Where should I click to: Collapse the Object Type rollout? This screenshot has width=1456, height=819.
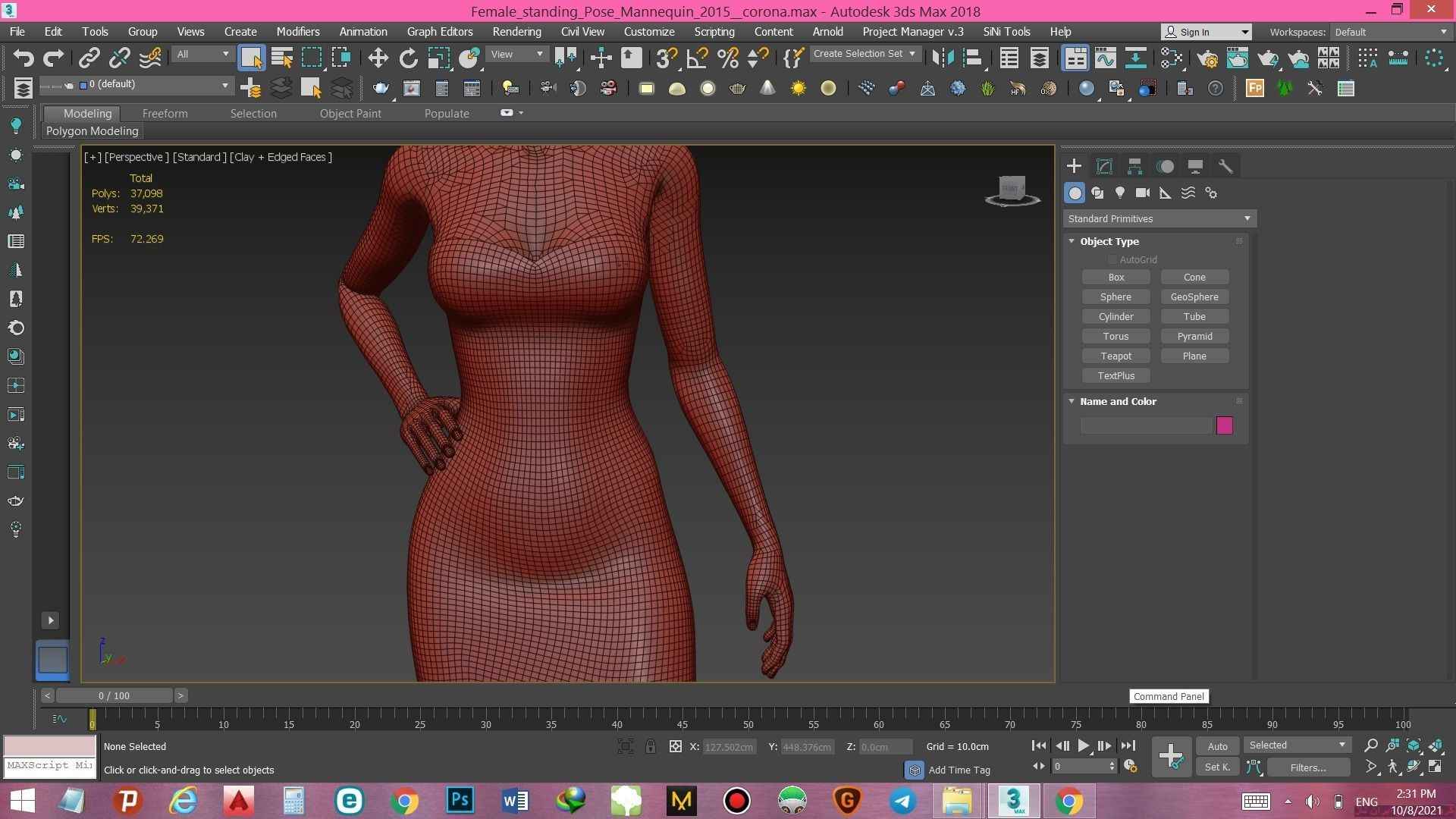(x=1072, y=241)
